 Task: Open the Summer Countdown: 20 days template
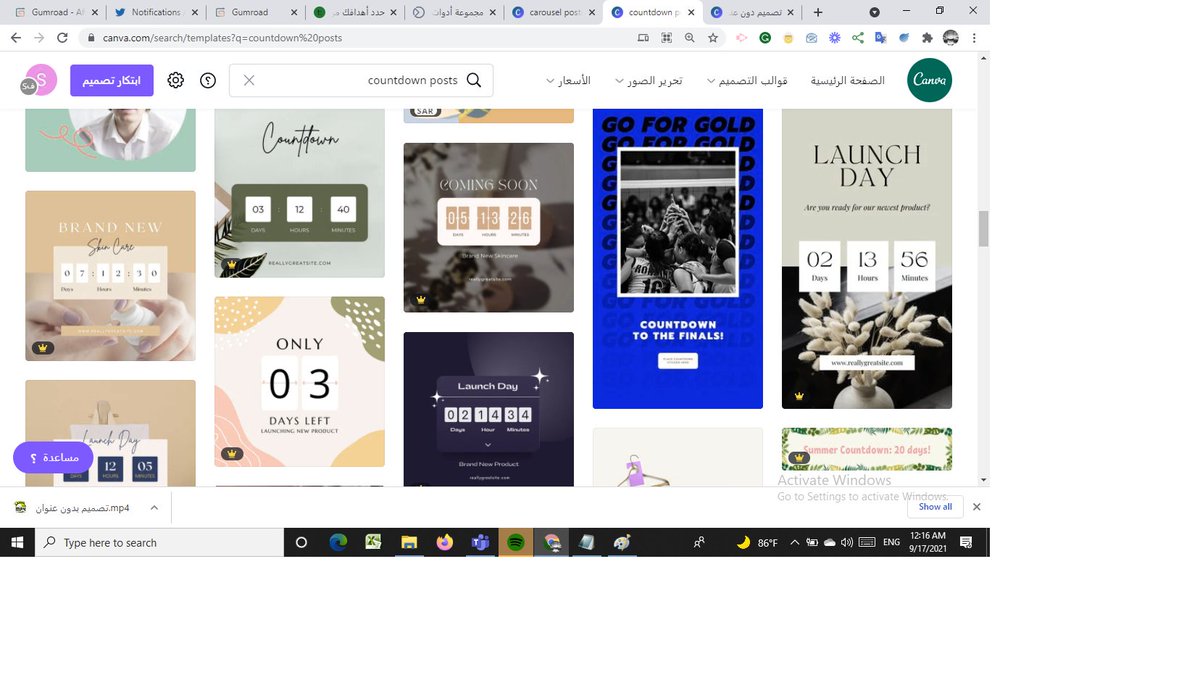coord(867,449)
